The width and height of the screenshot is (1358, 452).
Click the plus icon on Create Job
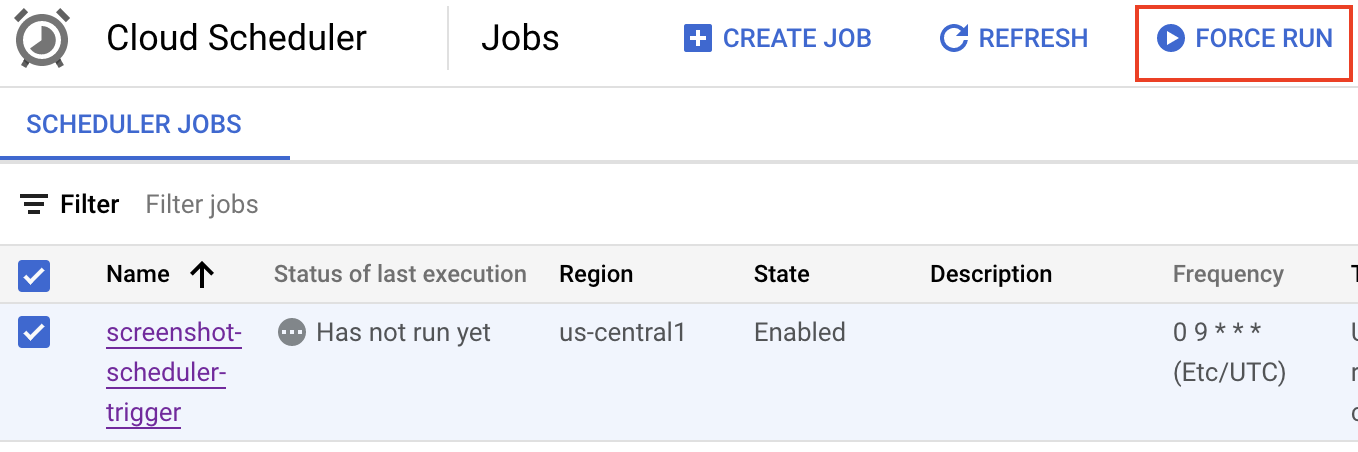click(x=697, y=39)
